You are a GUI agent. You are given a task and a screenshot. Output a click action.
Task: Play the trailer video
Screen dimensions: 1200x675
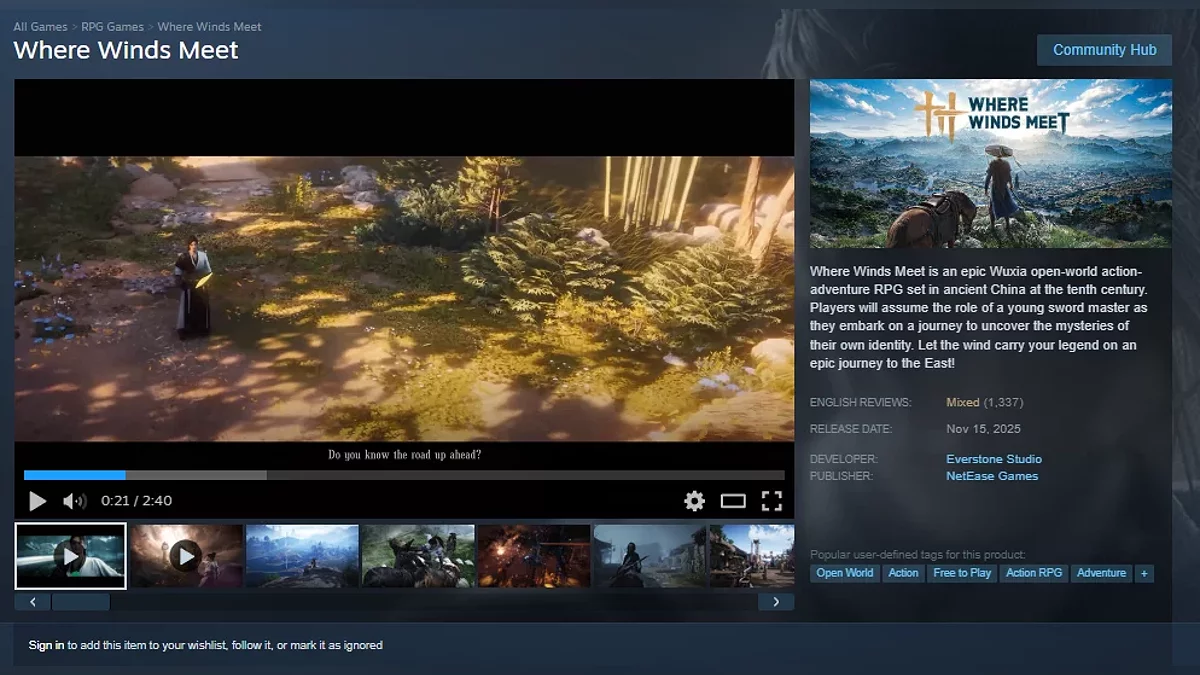click(38, 501)
